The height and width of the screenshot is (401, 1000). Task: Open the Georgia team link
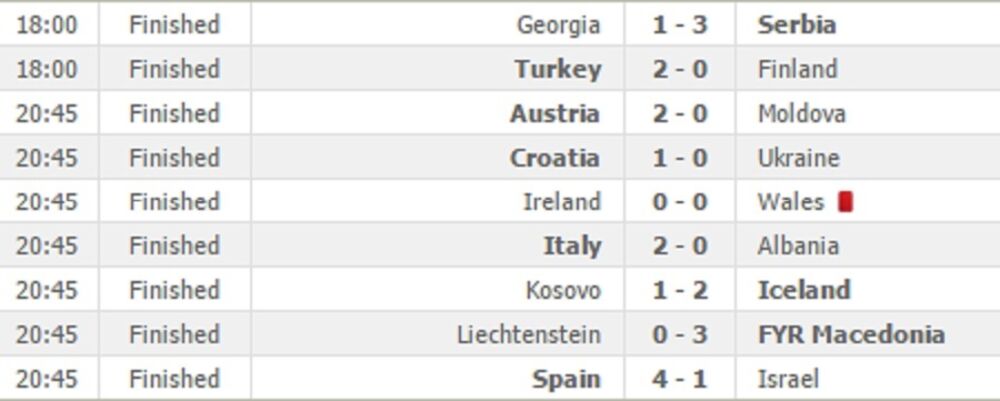coord(558,25)
